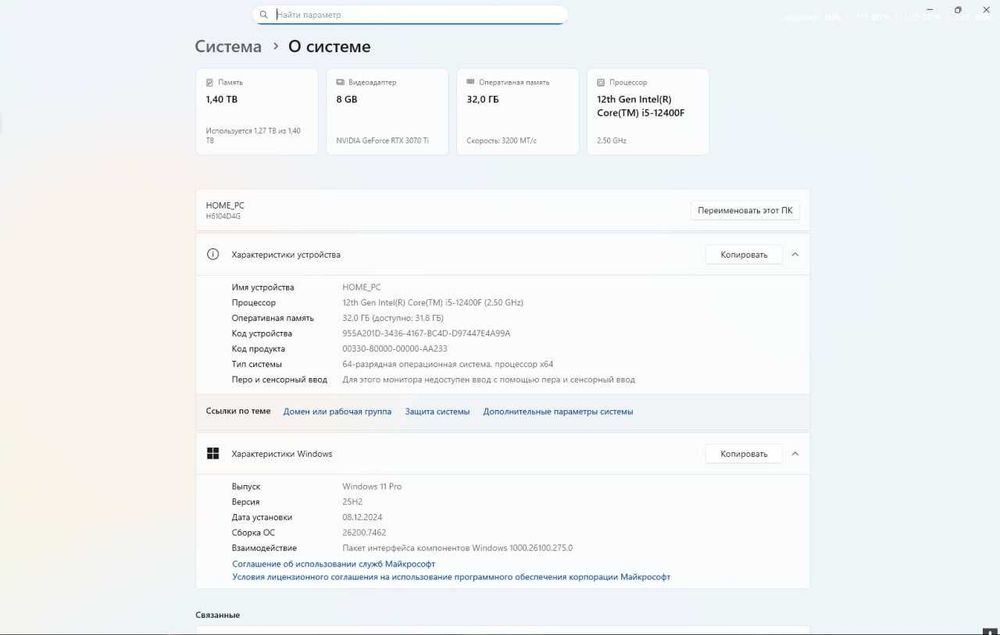This screenshot has height=635, width=1000.
Task: Open 'Соглашение об использовании служб Майкрософт'
Action: point(334,564)
